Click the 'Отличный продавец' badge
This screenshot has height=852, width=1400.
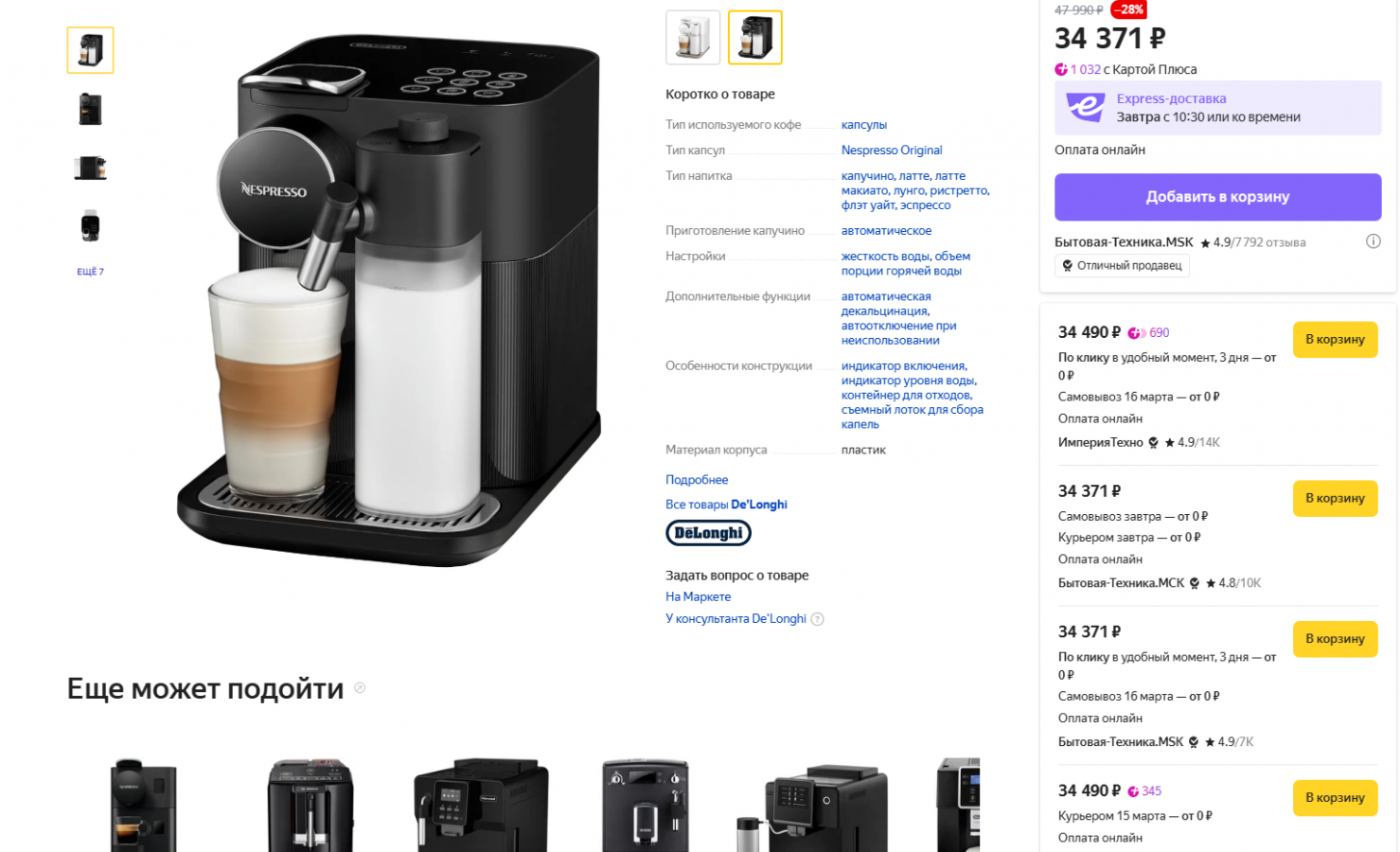coord(1122,266)
